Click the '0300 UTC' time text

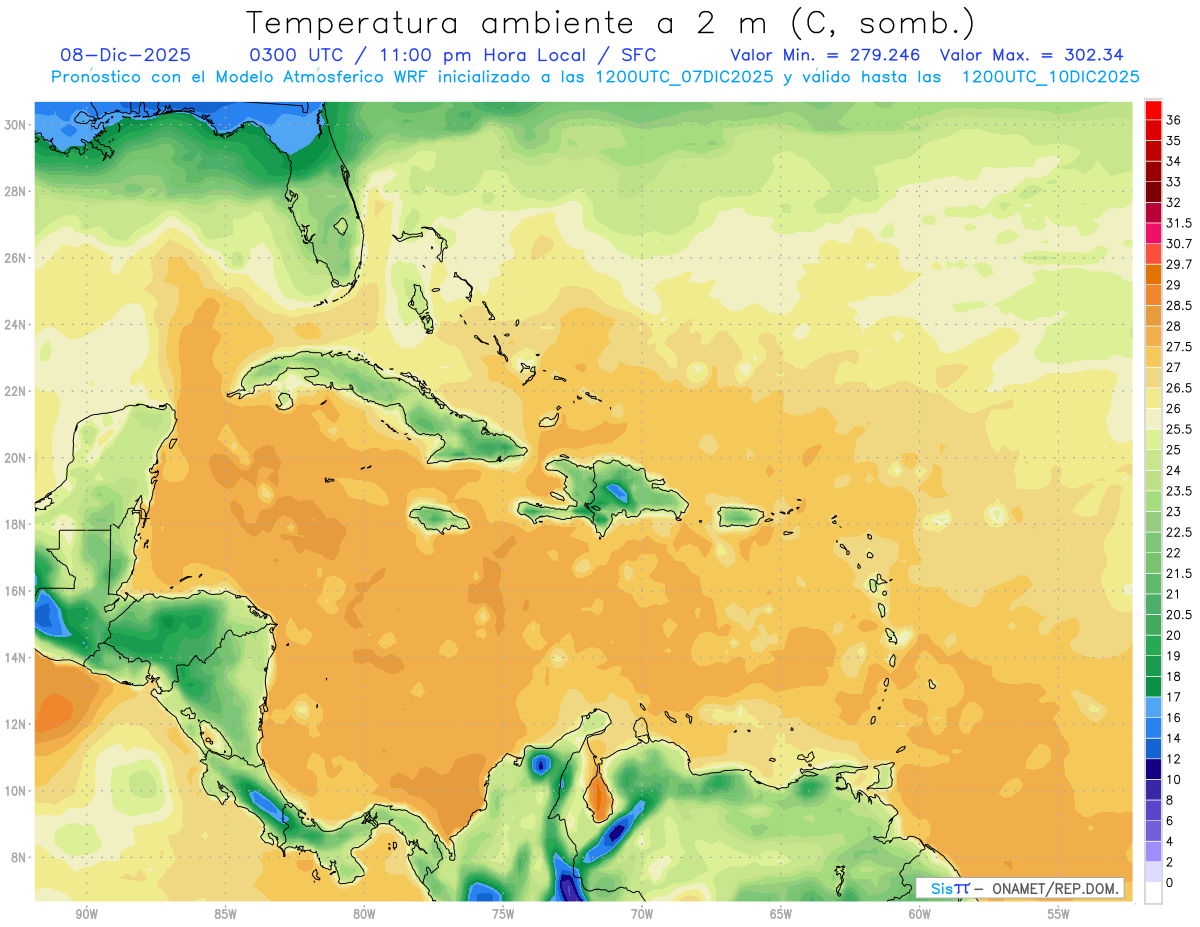tap(297, 55)
